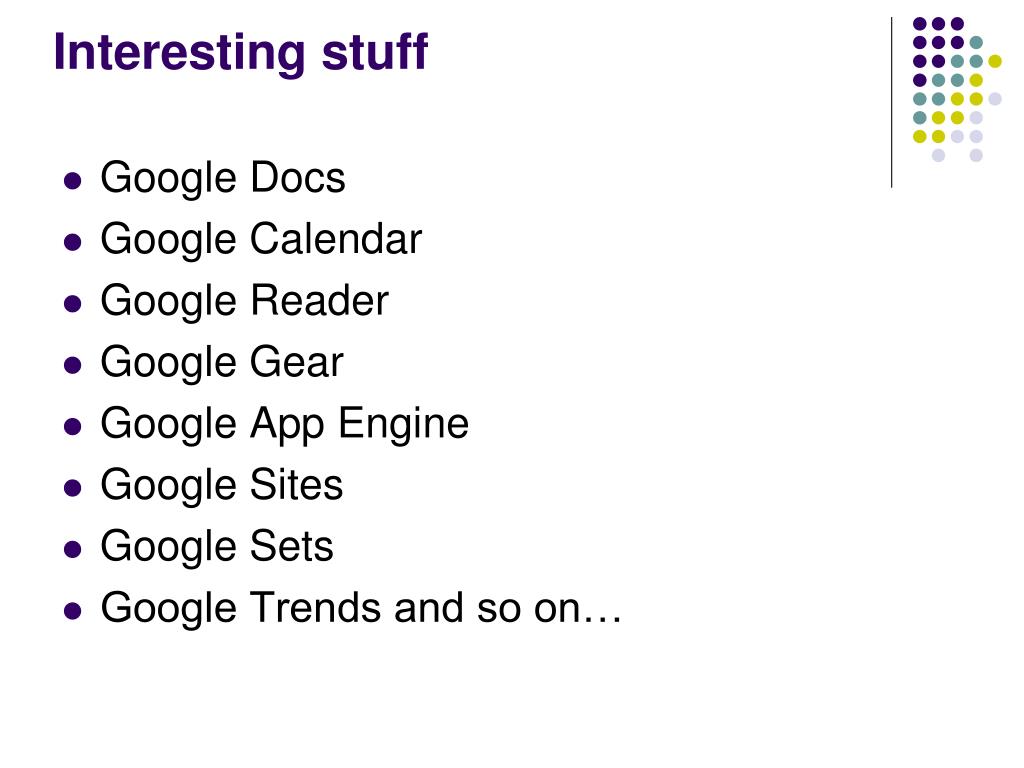Click the decorative colored dot pattern
The width and height of the screenshot is (1024, 768).
[x=957, y=89]
